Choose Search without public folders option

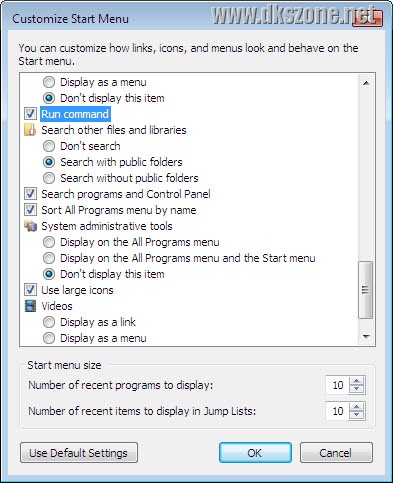pos(49,178)
